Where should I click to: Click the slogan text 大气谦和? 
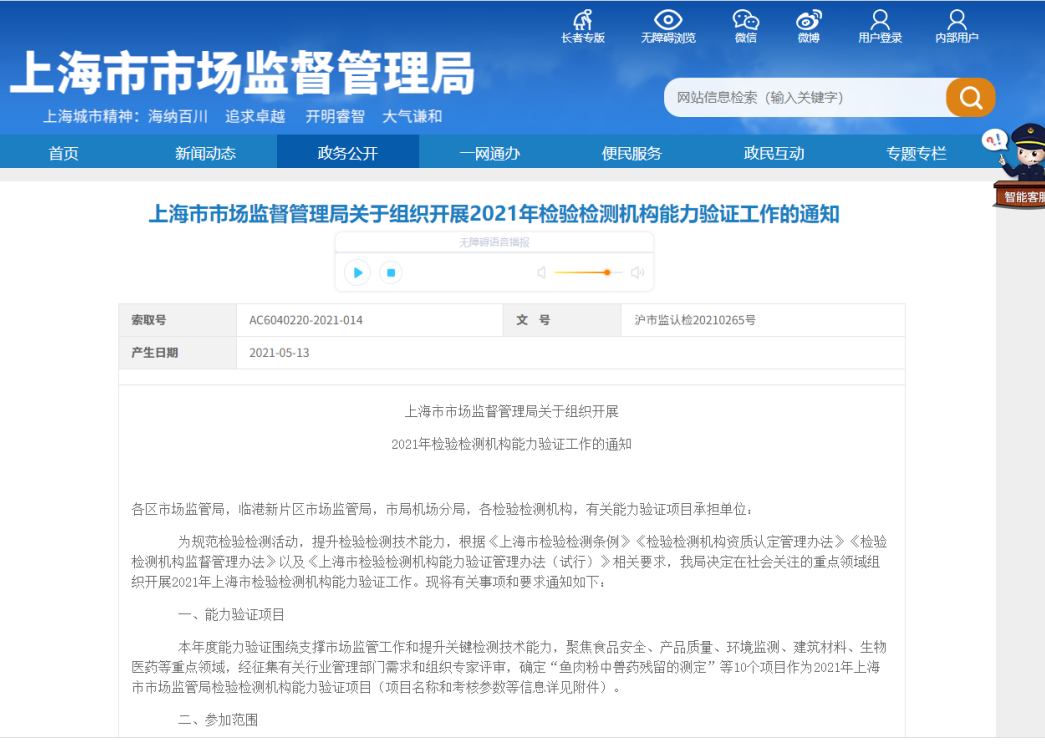[413, 117]
